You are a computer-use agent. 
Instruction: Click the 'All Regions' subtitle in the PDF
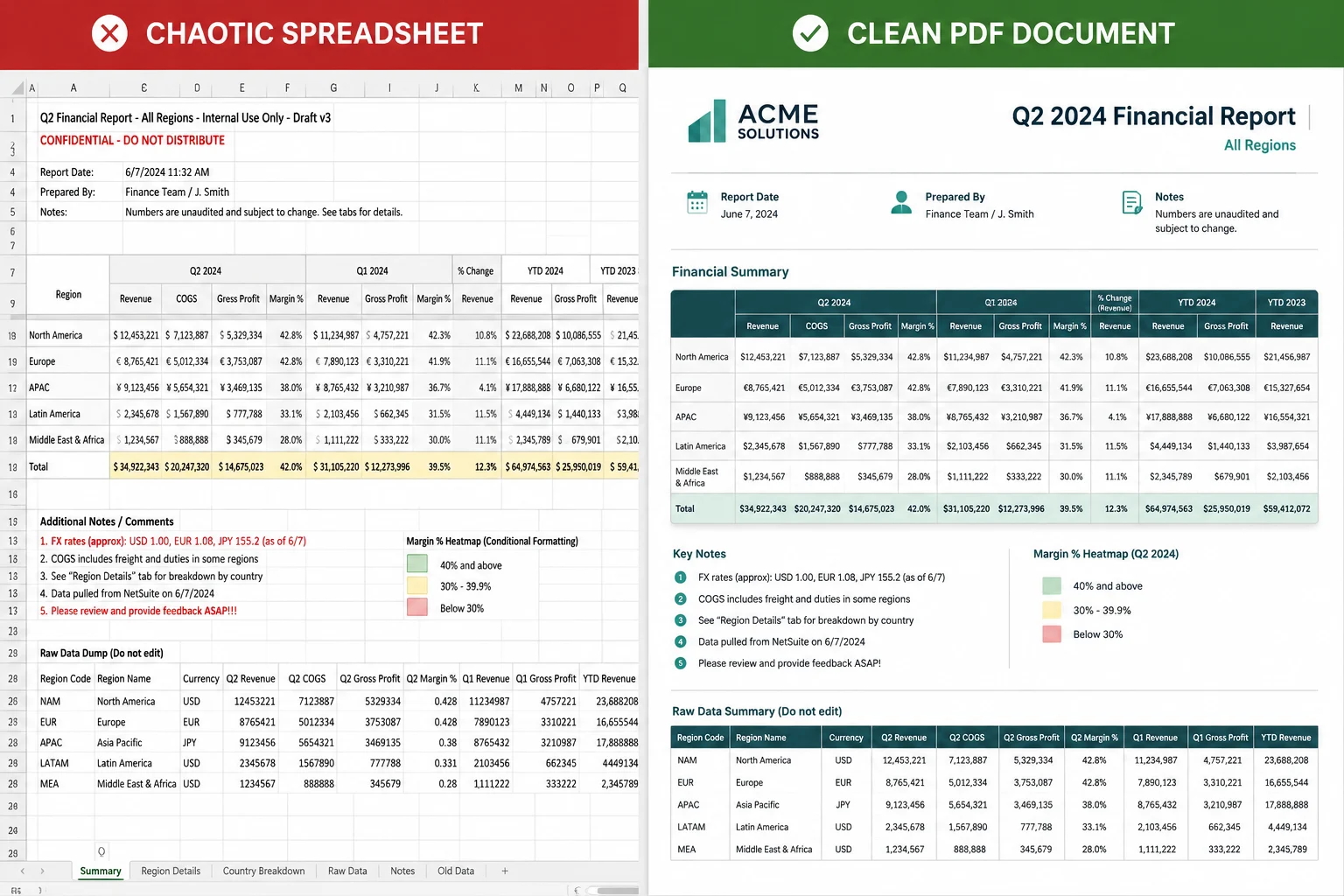click(x=1259, y=145)
